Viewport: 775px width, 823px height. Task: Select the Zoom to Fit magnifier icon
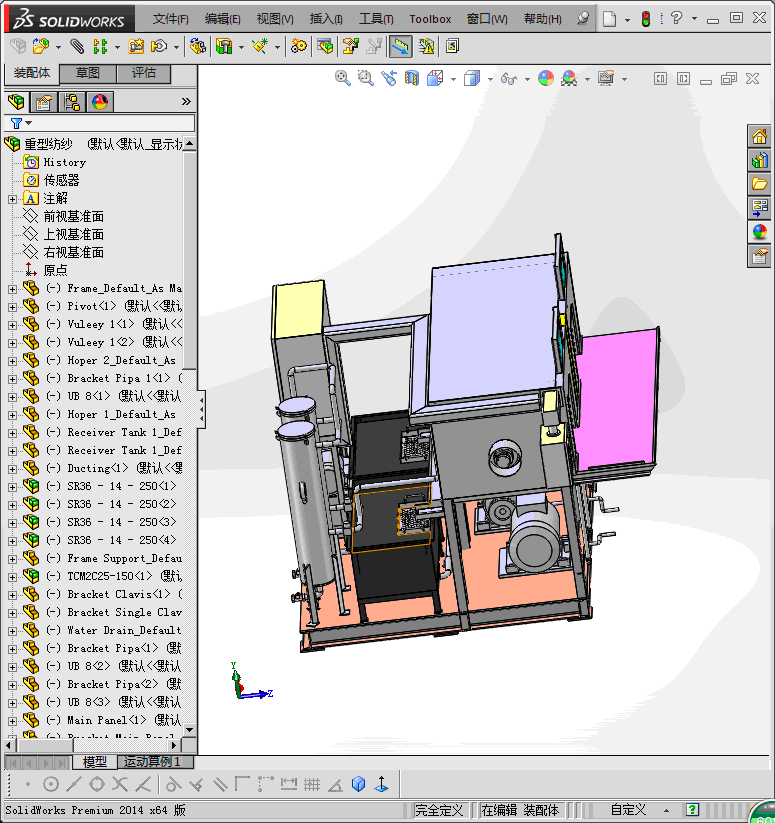coord(343,78)
